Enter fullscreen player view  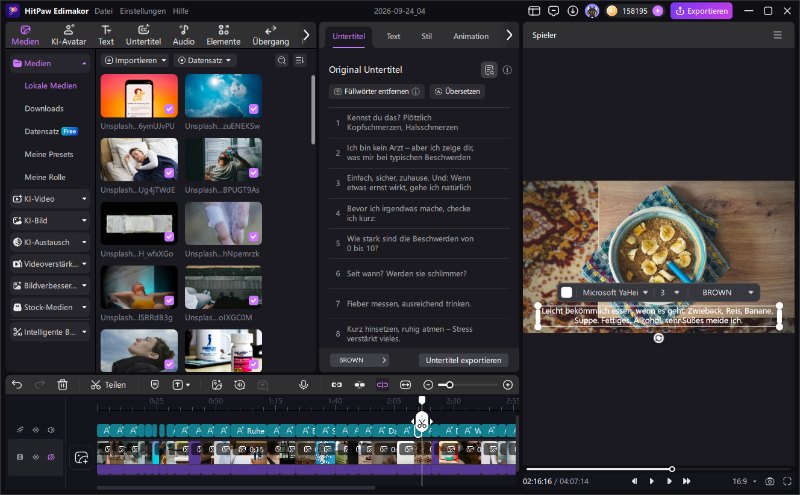tap(787, 481)
